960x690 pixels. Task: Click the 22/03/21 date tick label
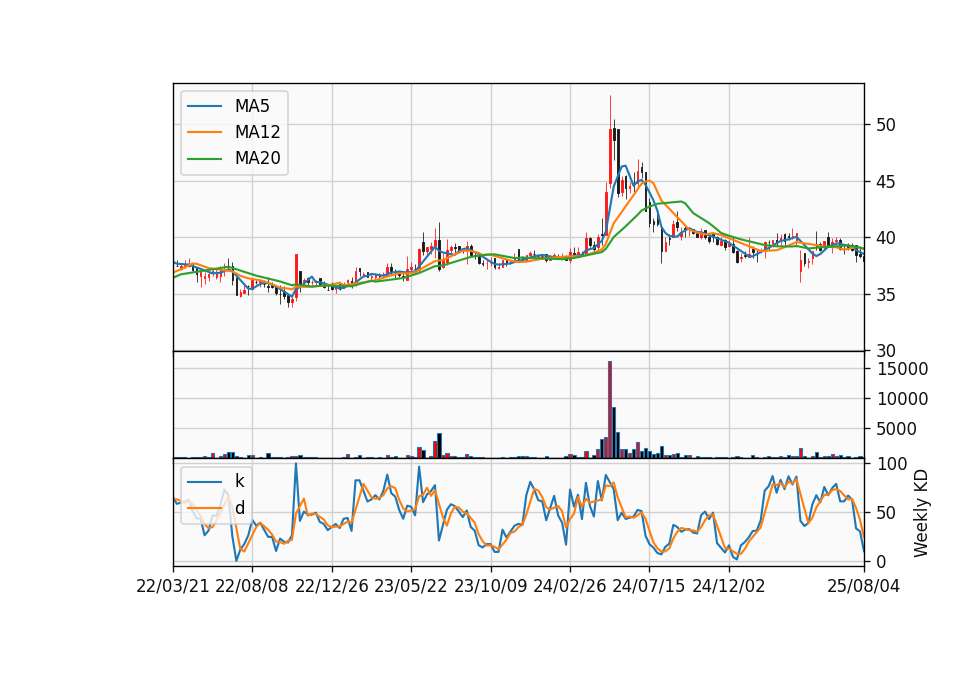[x=173, y=586]
